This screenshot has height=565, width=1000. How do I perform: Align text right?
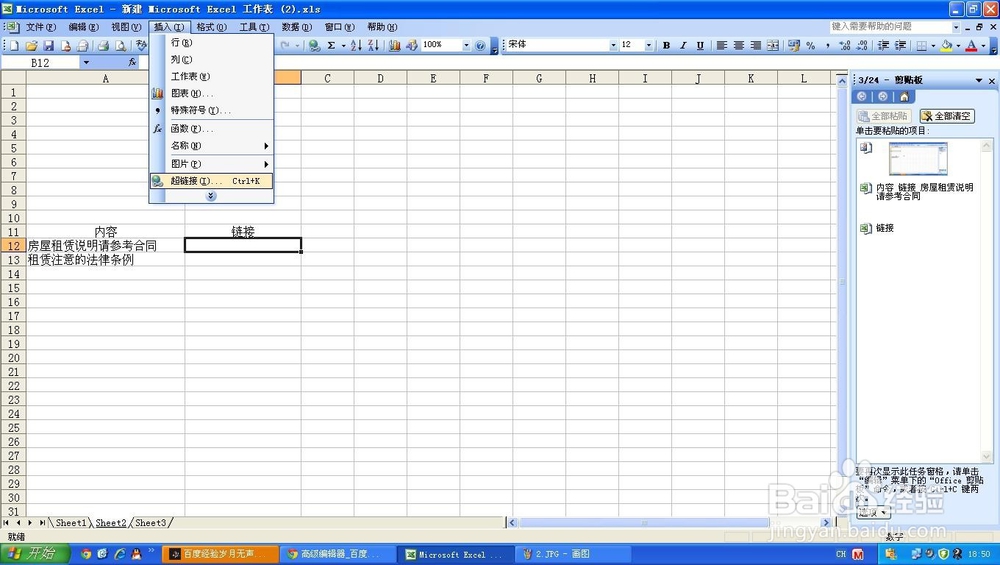point(756,45)
